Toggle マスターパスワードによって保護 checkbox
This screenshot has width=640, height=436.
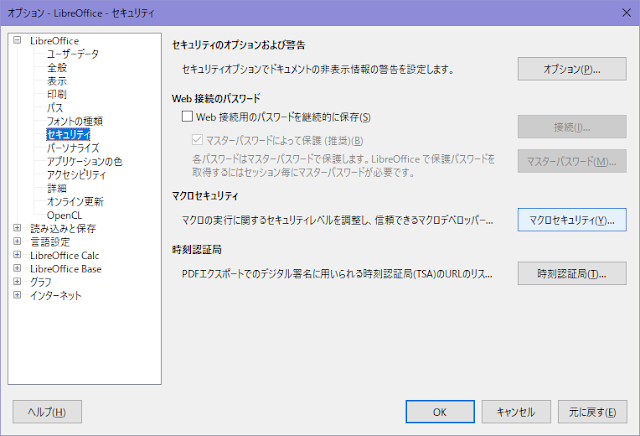[x=197, y=140]
